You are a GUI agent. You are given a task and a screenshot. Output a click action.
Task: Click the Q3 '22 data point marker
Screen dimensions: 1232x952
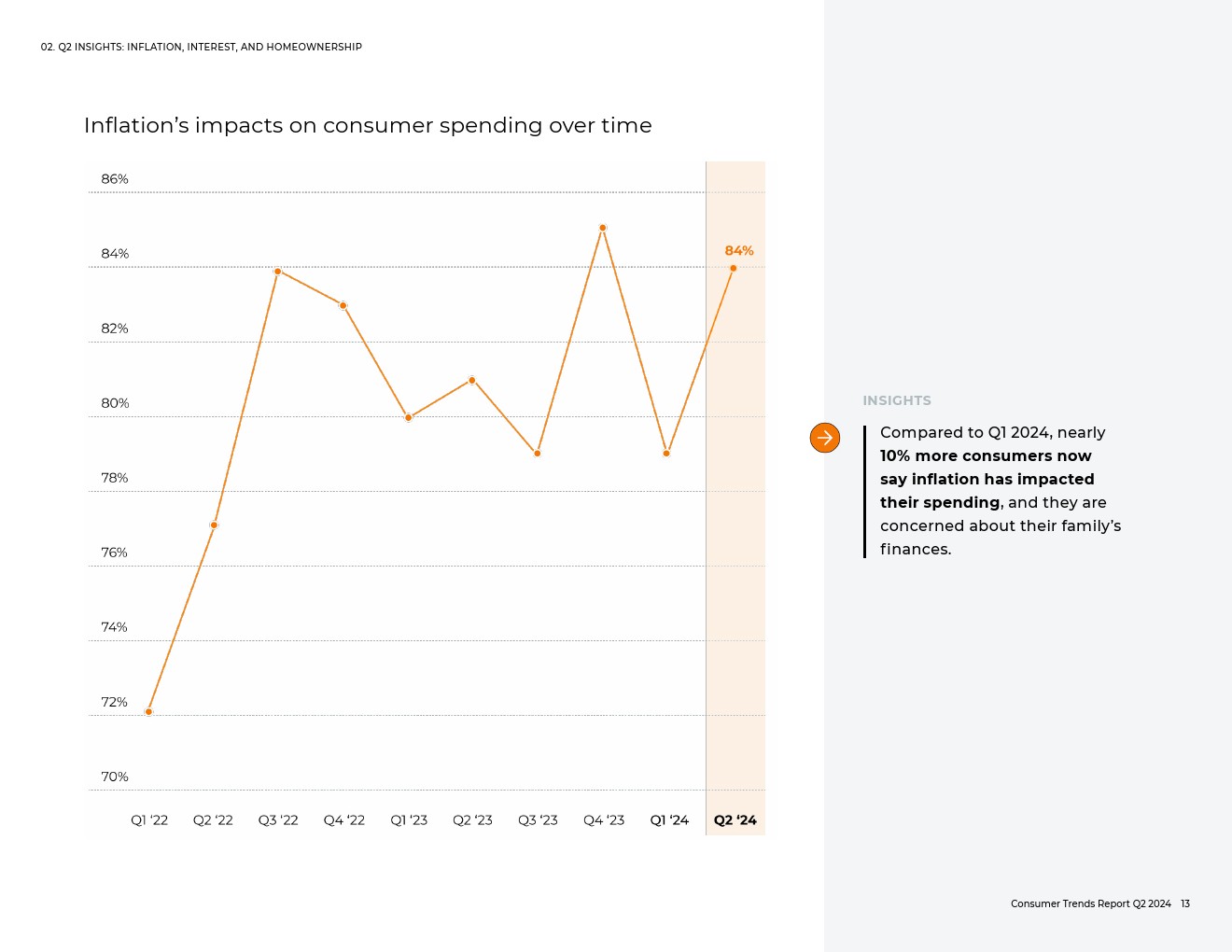(x=278, y=272)
